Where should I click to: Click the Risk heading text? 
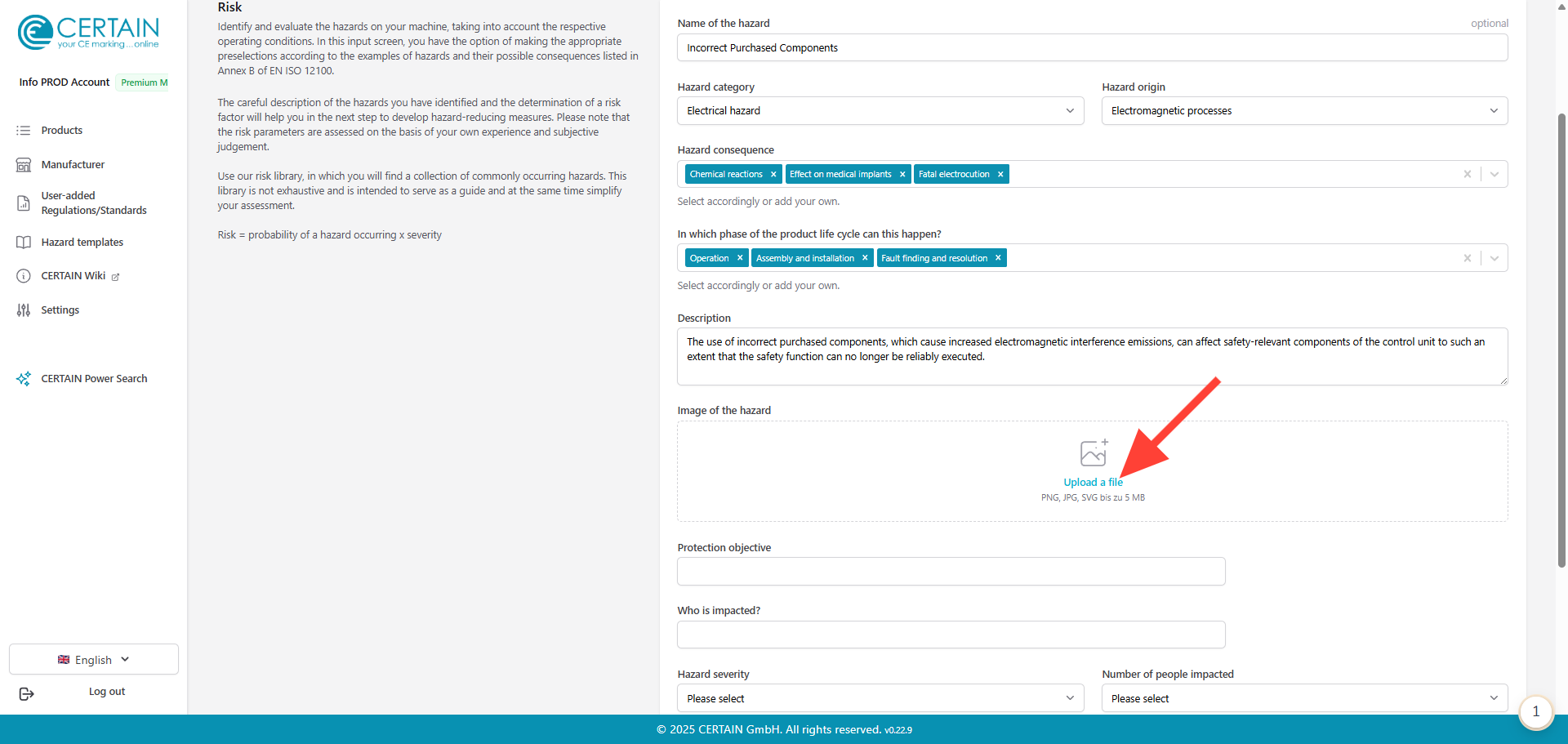tap(229, 7)
